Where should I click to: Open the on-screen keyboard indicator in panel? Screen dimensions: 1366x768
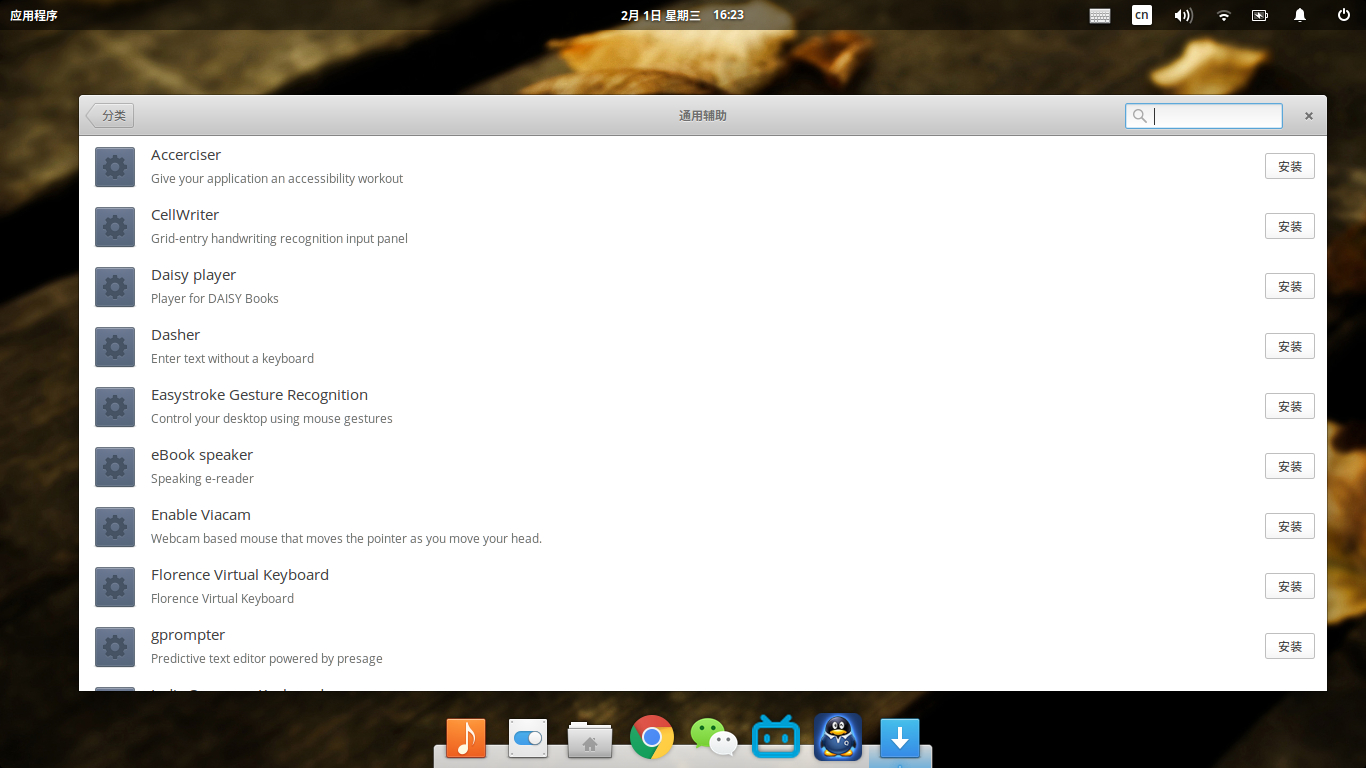1100,15
